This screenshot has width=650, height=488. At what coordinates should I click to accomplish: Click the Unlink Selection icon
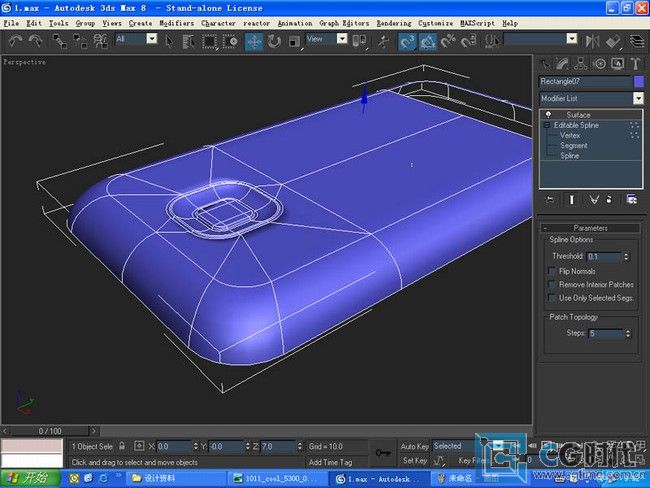click(80, 41)
